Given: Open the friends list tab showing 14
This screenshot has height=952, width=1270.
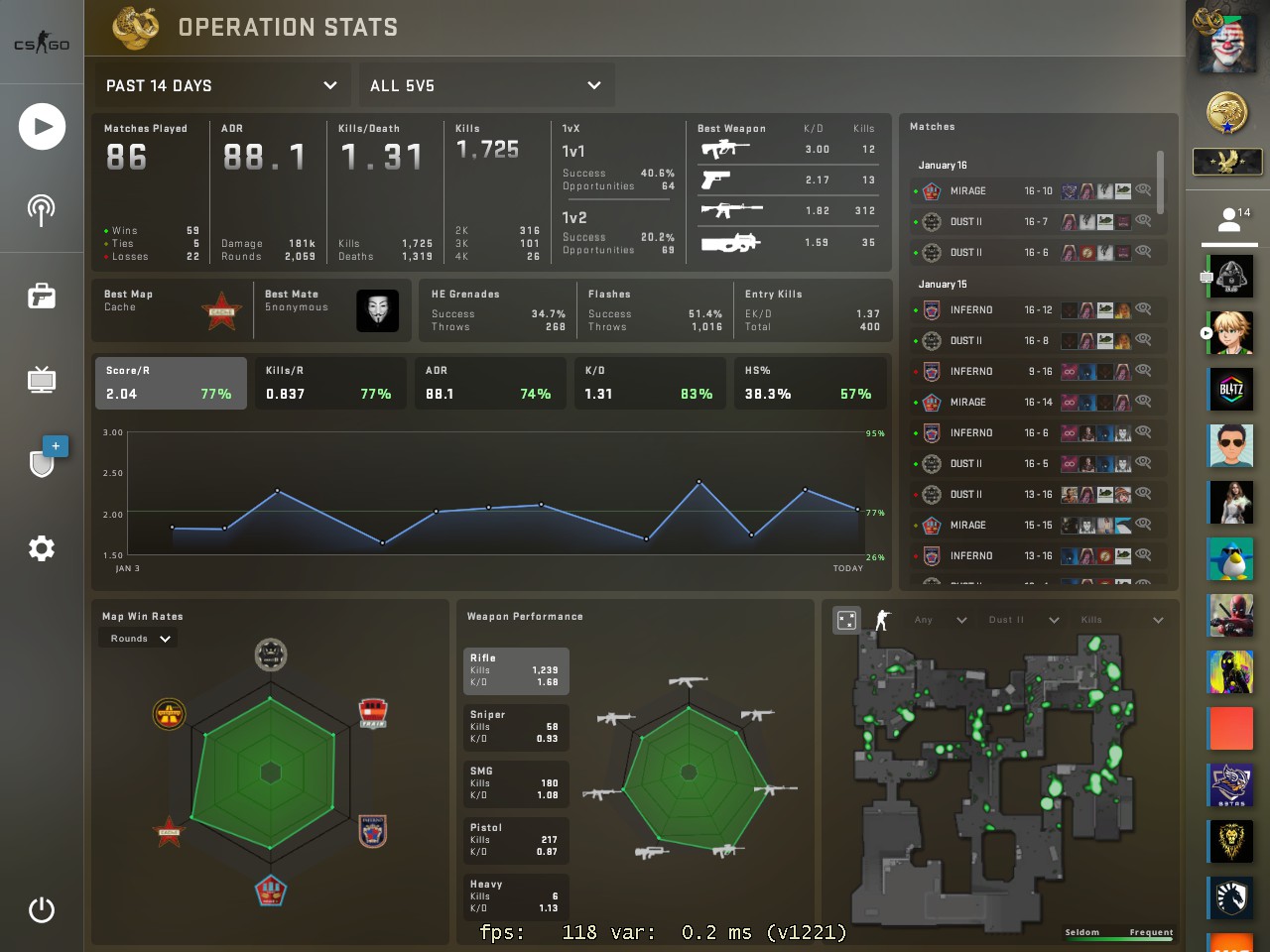Looking at the screenshot, I should coord(1230,222).
